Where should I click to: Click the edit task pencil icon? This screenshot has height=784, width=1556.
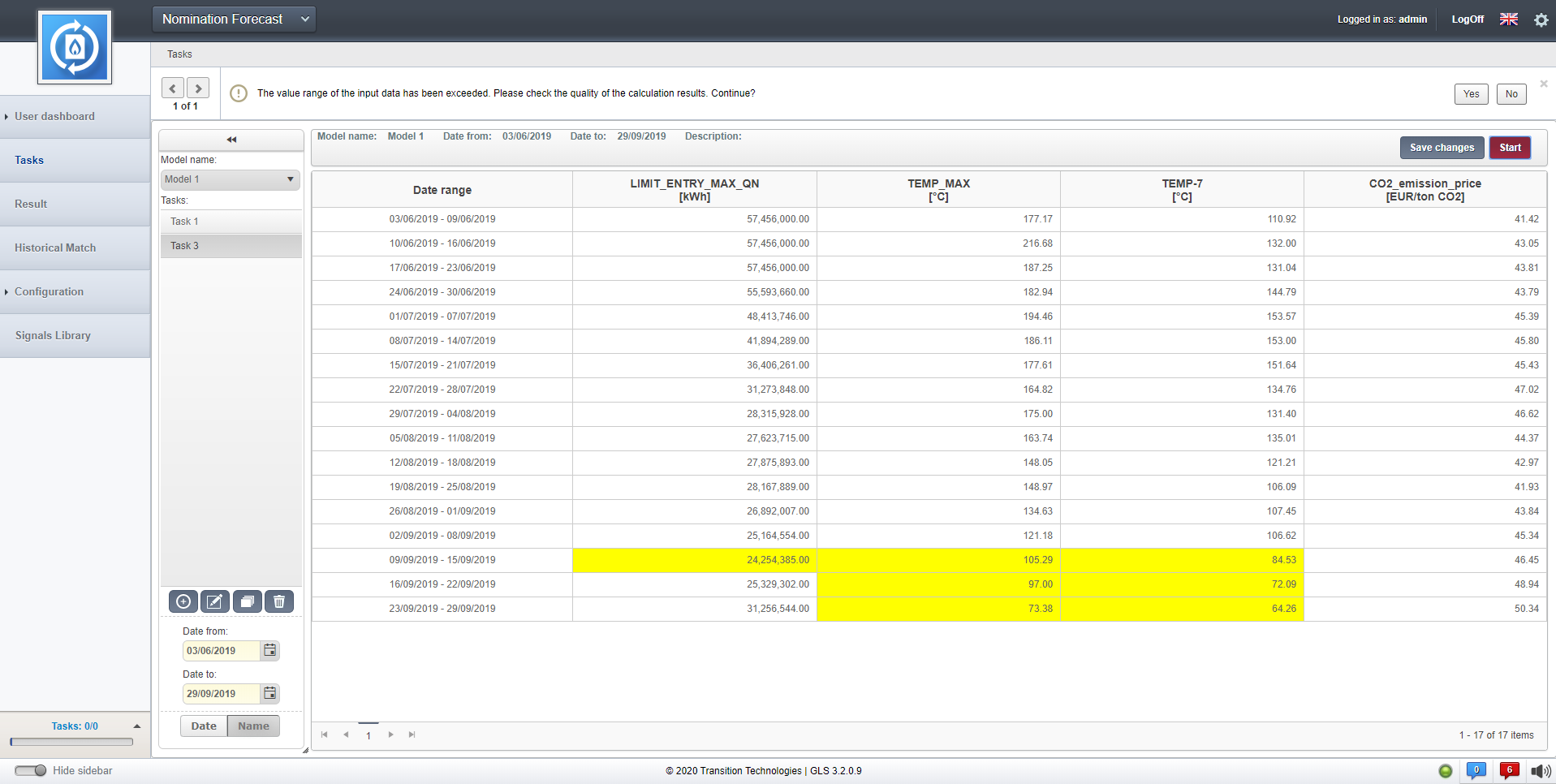coord(215,601)
